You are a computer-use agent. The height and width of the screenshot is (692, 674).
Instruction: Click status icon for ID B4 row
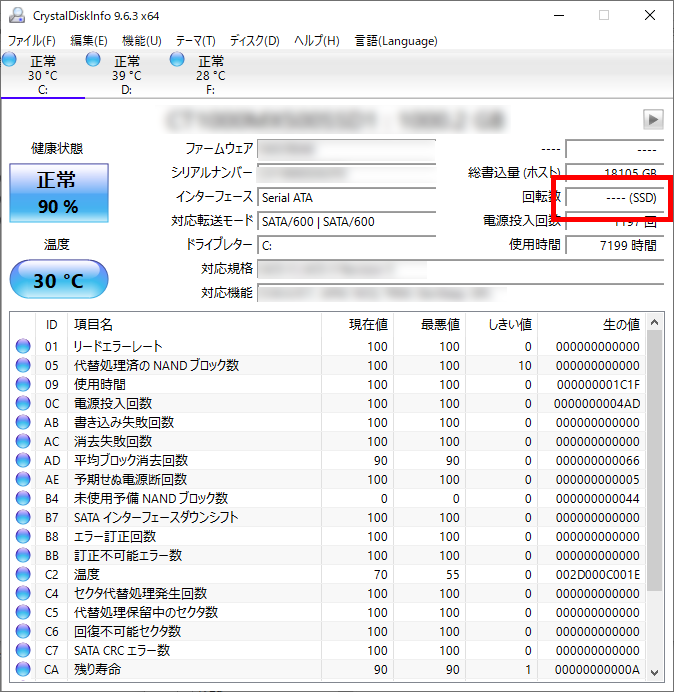pyautogui.click(x=23, y=498)
